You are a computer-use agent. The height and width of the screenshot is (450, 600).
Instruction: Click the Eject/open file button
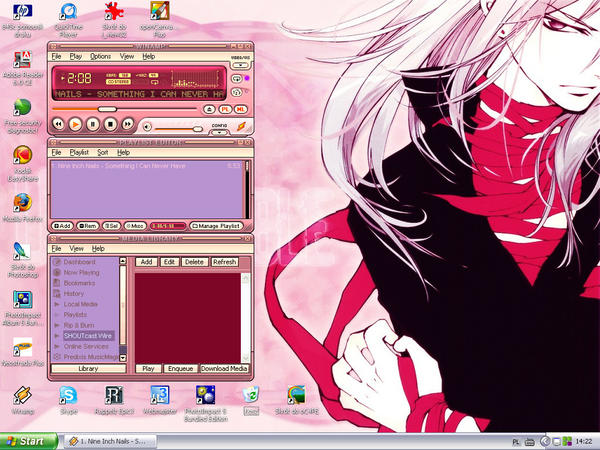(x=209, y=109)
